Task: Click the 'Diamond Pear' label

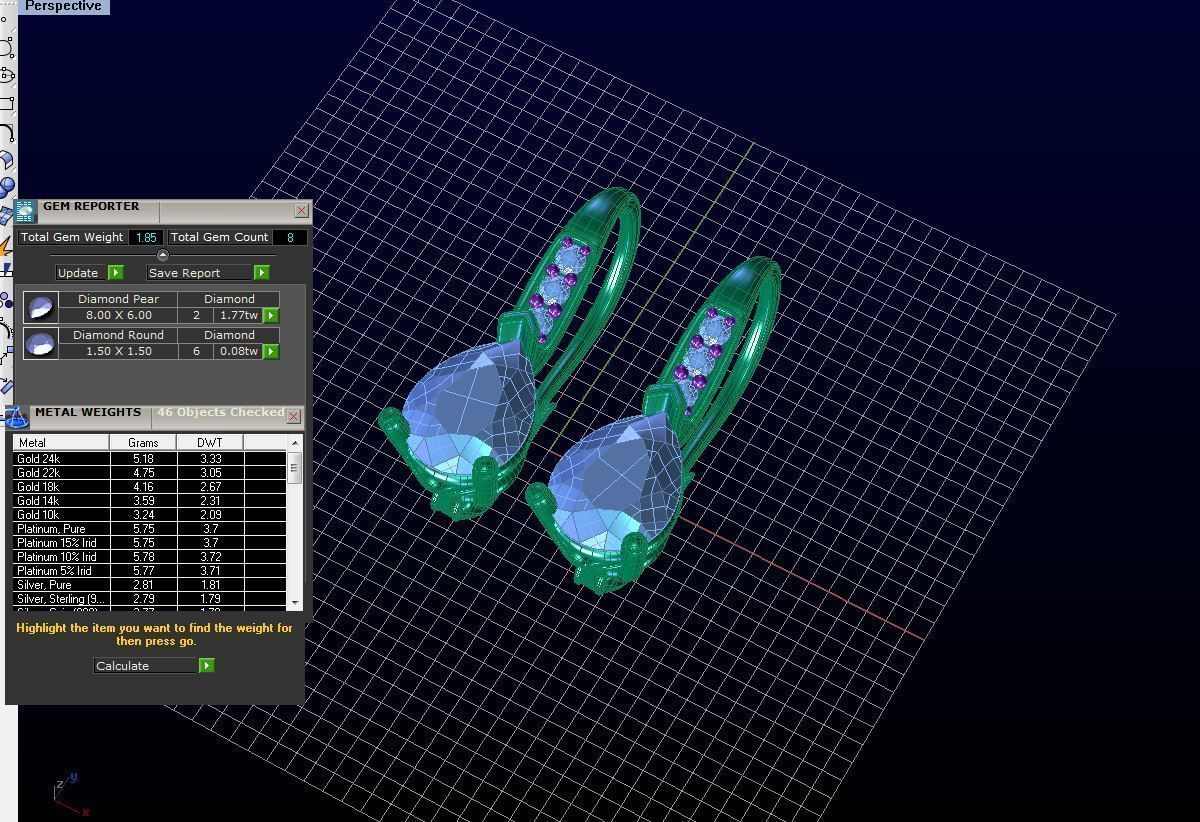Action: [118, 299]
